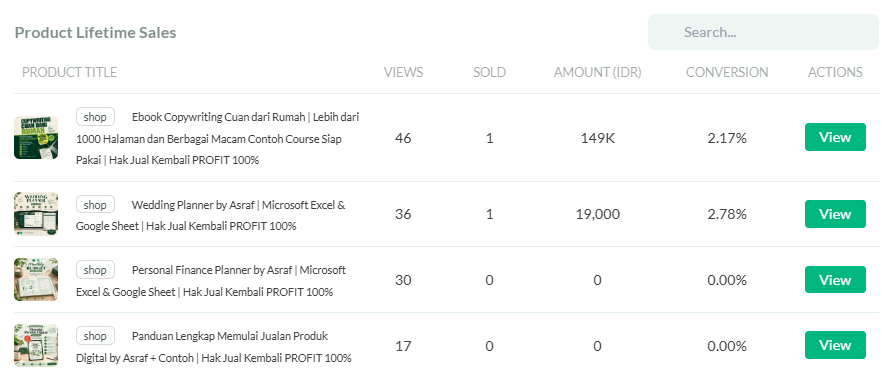
Task: Select the Personal Finance Planner by Asraf title
Action: click(211, 281)
